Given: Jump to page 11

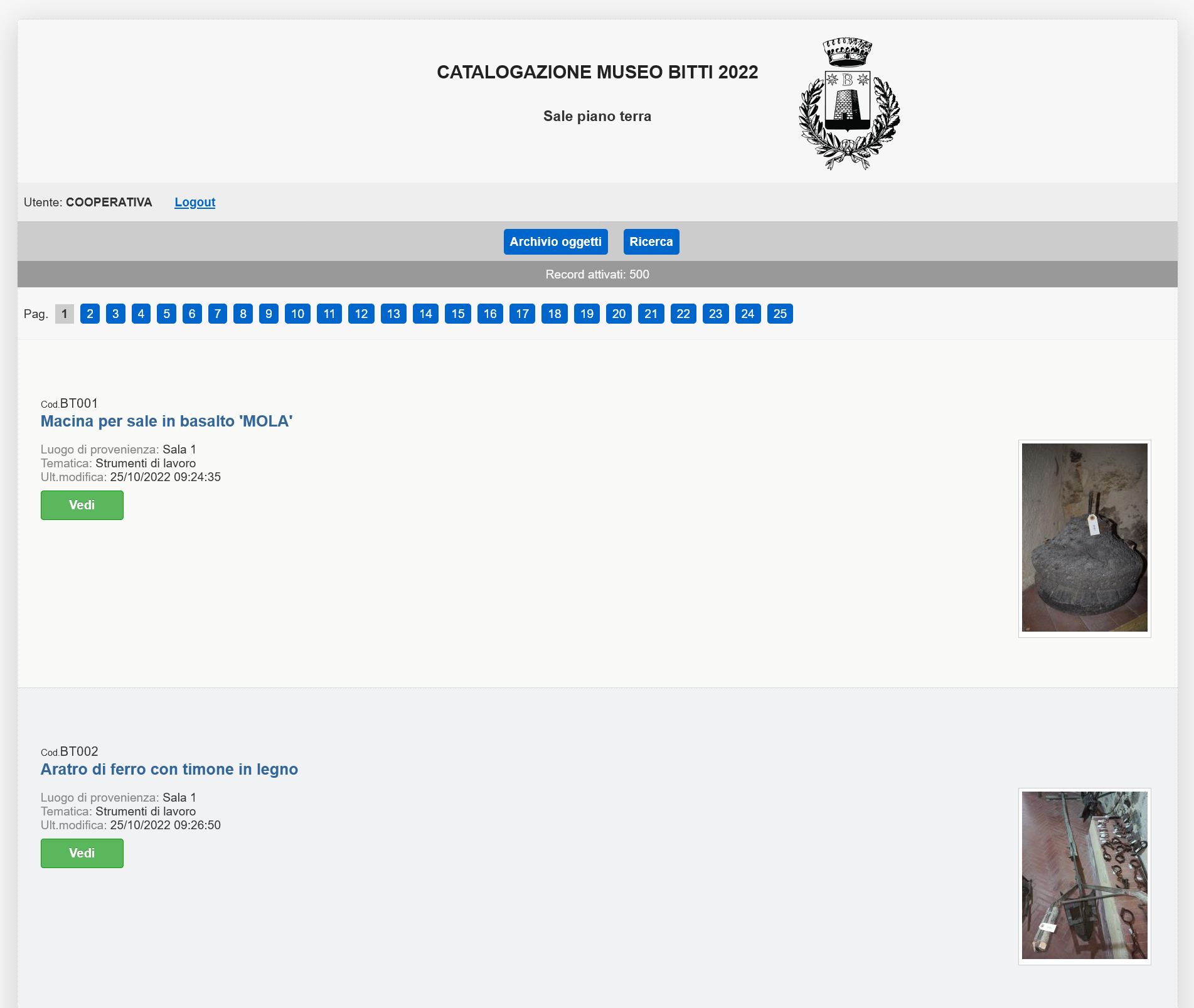Looking at the screenshot, I should coord(329,314).
